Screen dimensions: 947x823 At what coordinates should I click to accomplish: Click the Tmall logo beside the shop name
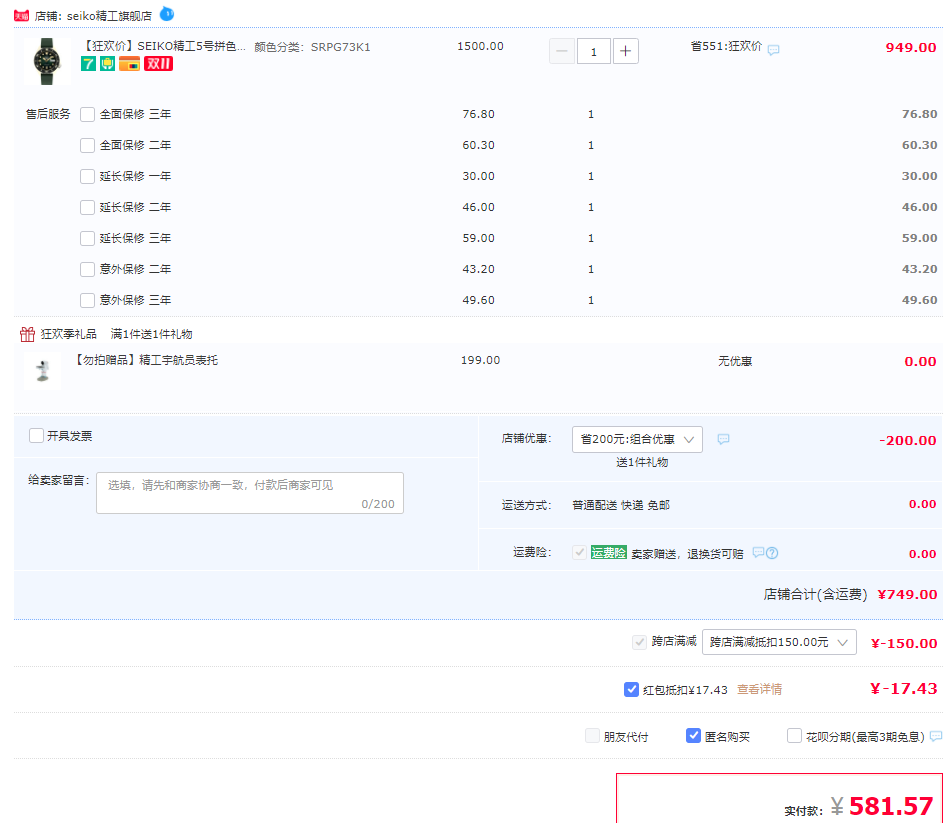(21, 16)
